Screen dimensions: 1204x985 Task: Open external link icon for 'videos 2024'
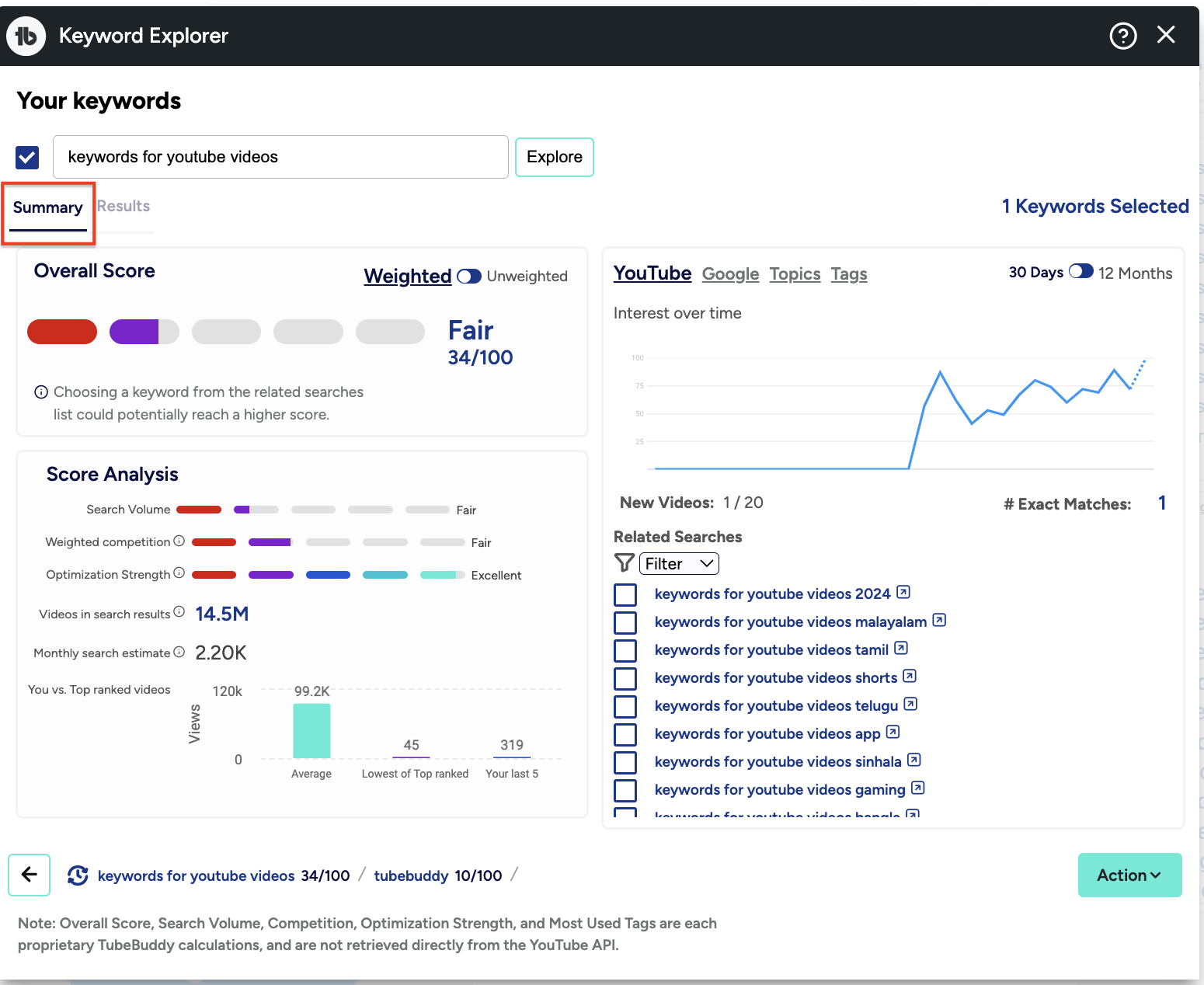903,592
